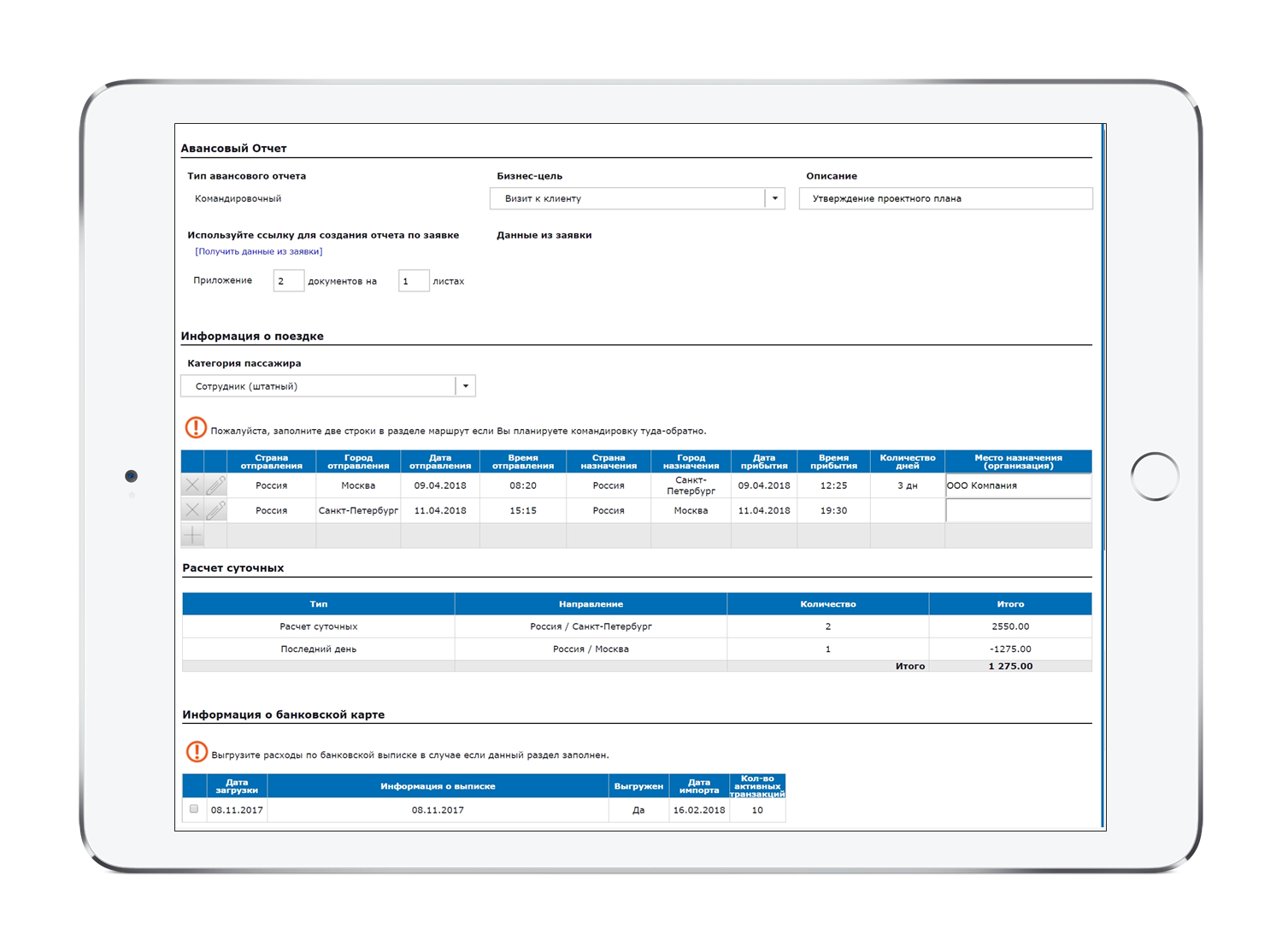Viewport: 1282px width, 952px height.
Task: Edit the Moscow departure route row
Action: click(x=215, y=485)
